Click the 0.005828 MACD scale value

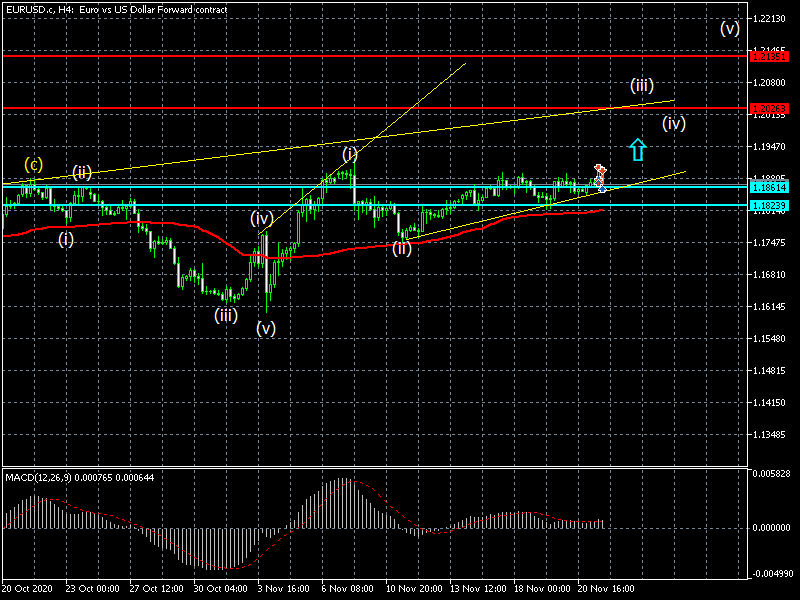(x=771, y=473)
